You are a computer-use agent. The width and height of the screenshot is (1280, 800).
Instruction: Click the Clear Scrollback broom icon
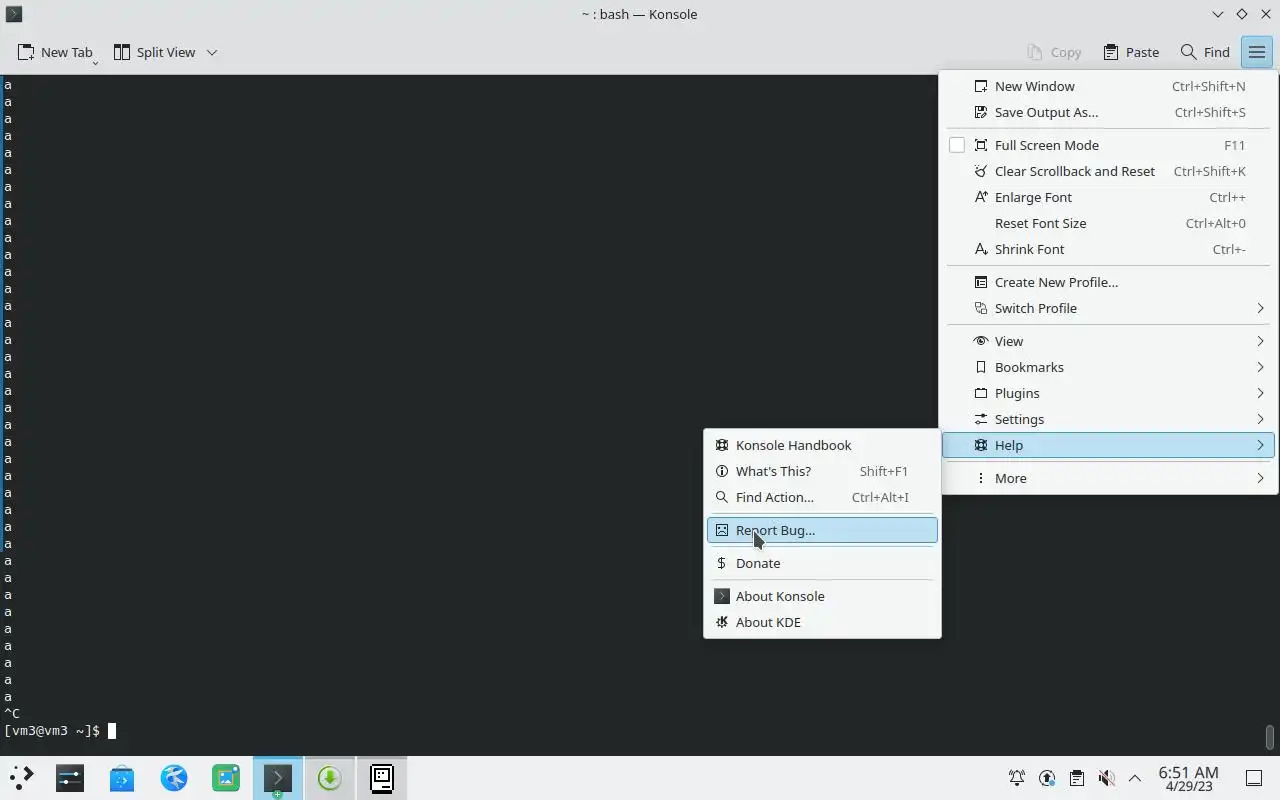(x=981, y=171)
